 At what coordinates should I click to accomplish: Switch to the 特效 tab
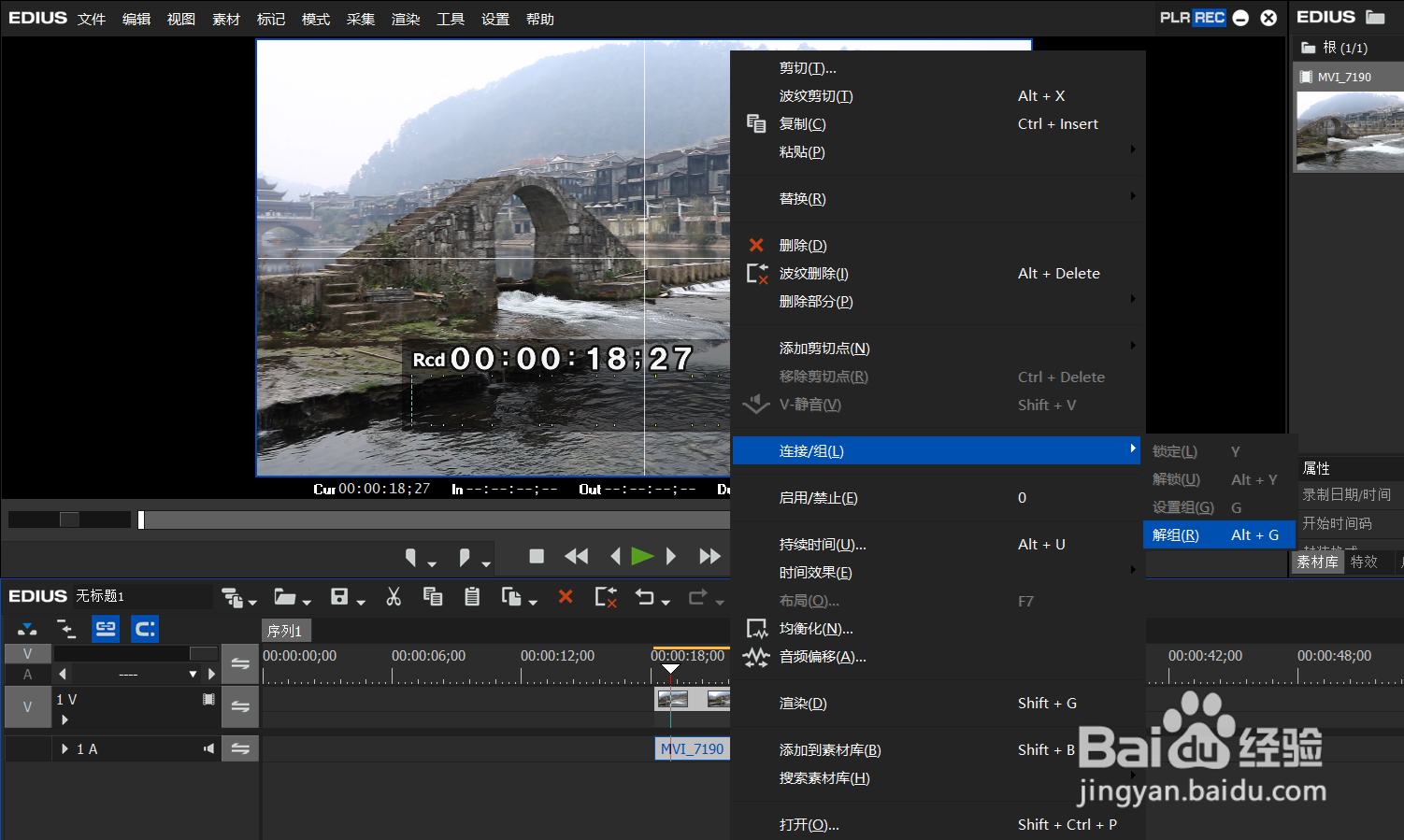click(1365, 562)
